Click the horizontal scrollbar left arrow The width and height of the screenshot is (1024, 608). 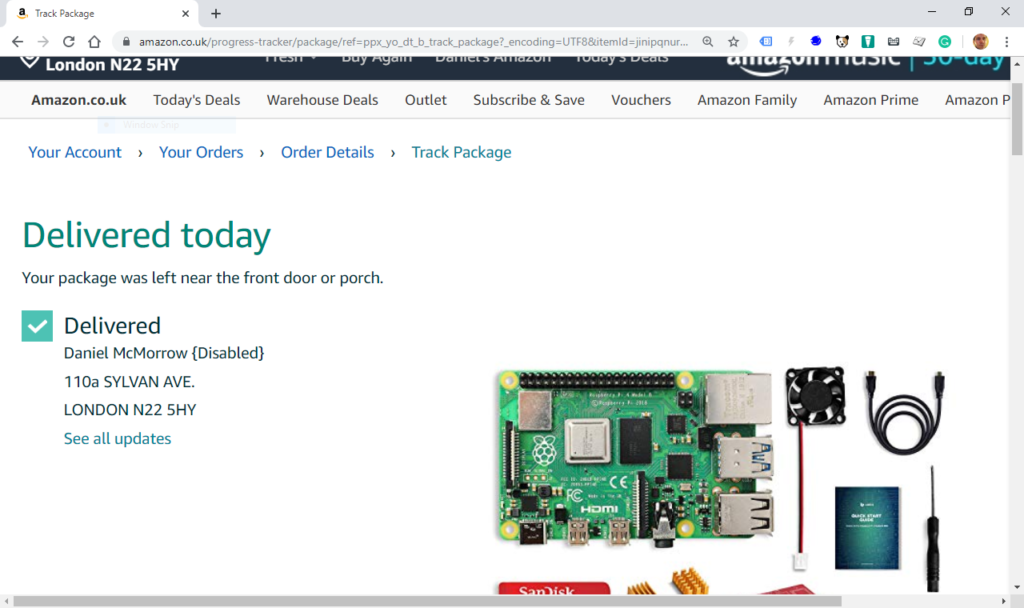(x=7, y=601)
